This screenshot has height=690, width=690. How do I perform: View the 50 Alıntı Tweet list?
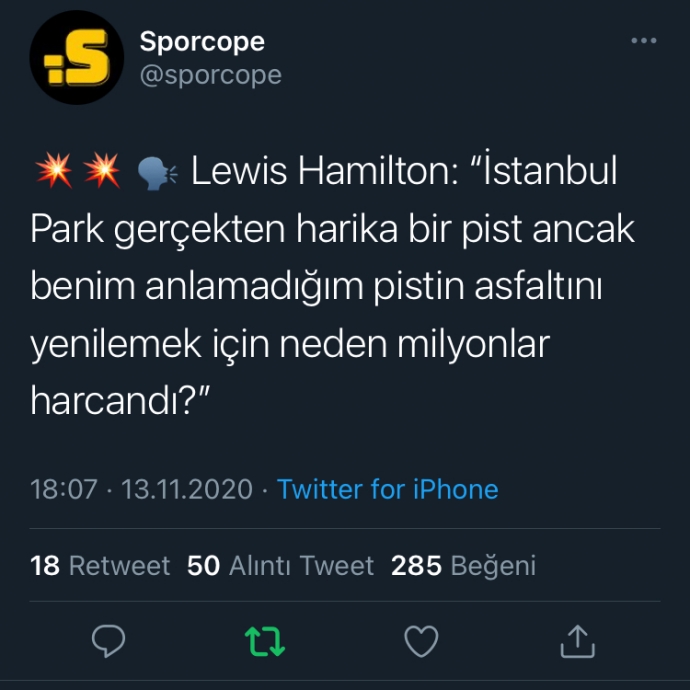[280, 565]
